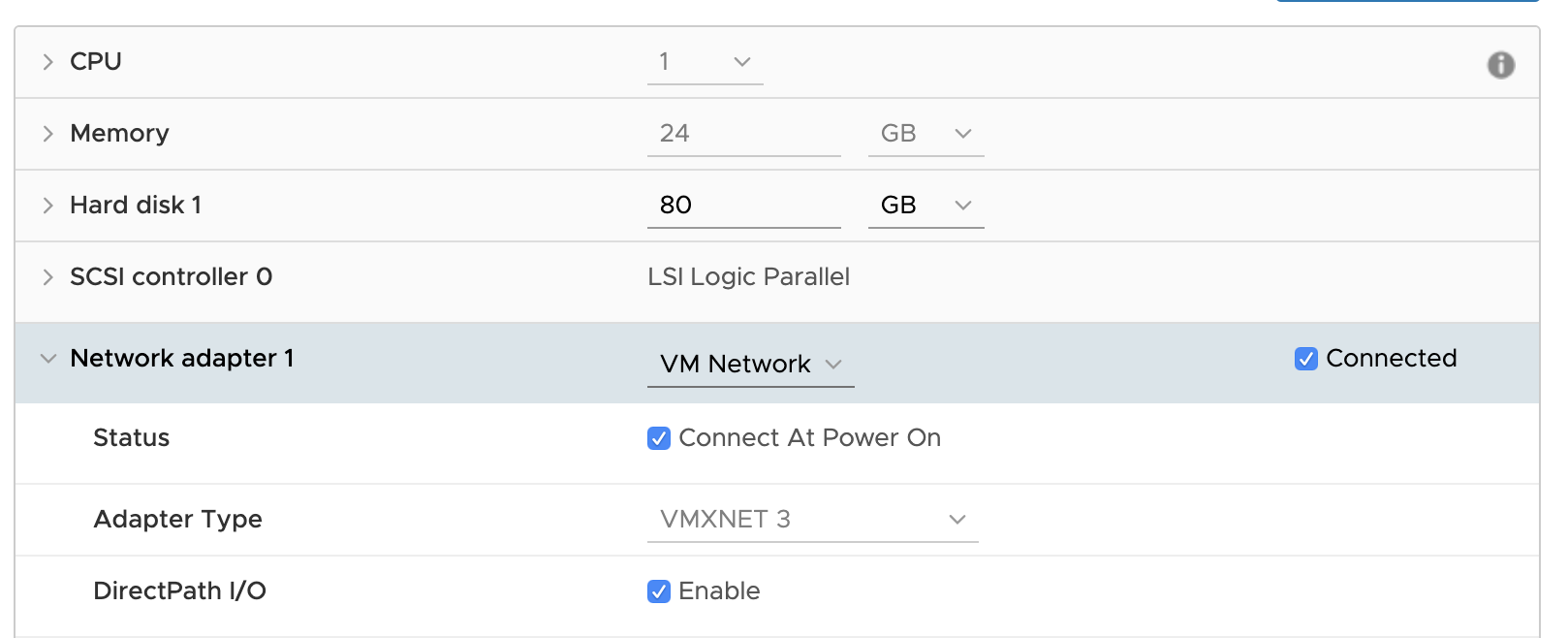The image size is (1568, 638).
Task: Open the Memory unit GB dropdown
Action: click(x=925, y=134)
